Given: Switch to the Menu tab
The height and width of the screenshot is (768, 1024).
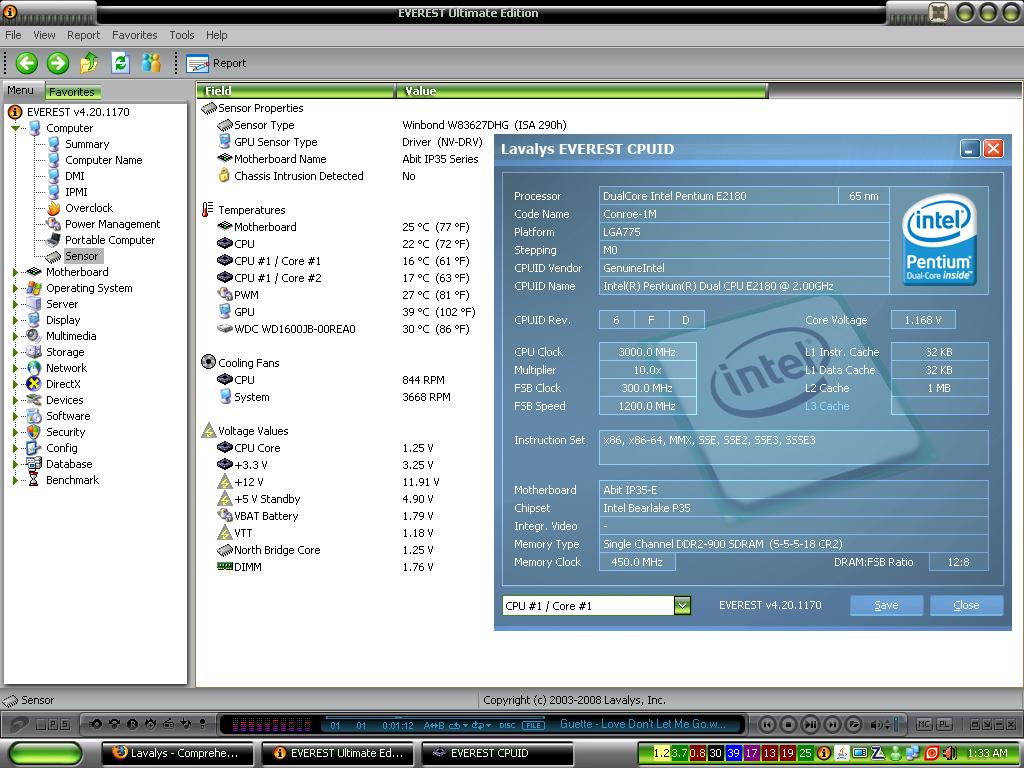Looking at the screenshot, I should coord(21,91).
